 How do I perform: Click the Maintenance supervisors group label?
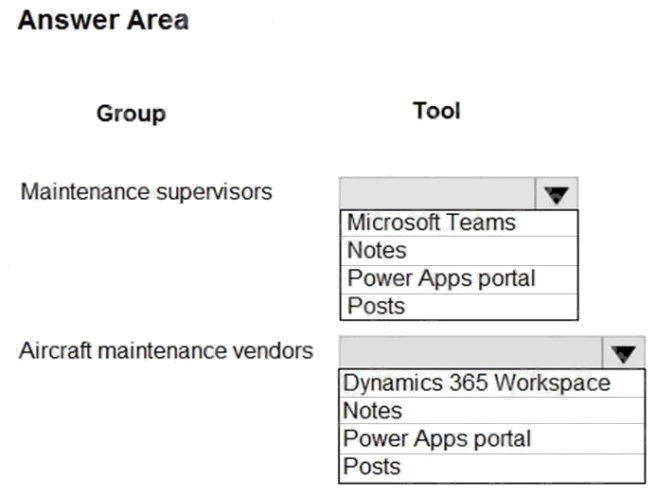146,193
